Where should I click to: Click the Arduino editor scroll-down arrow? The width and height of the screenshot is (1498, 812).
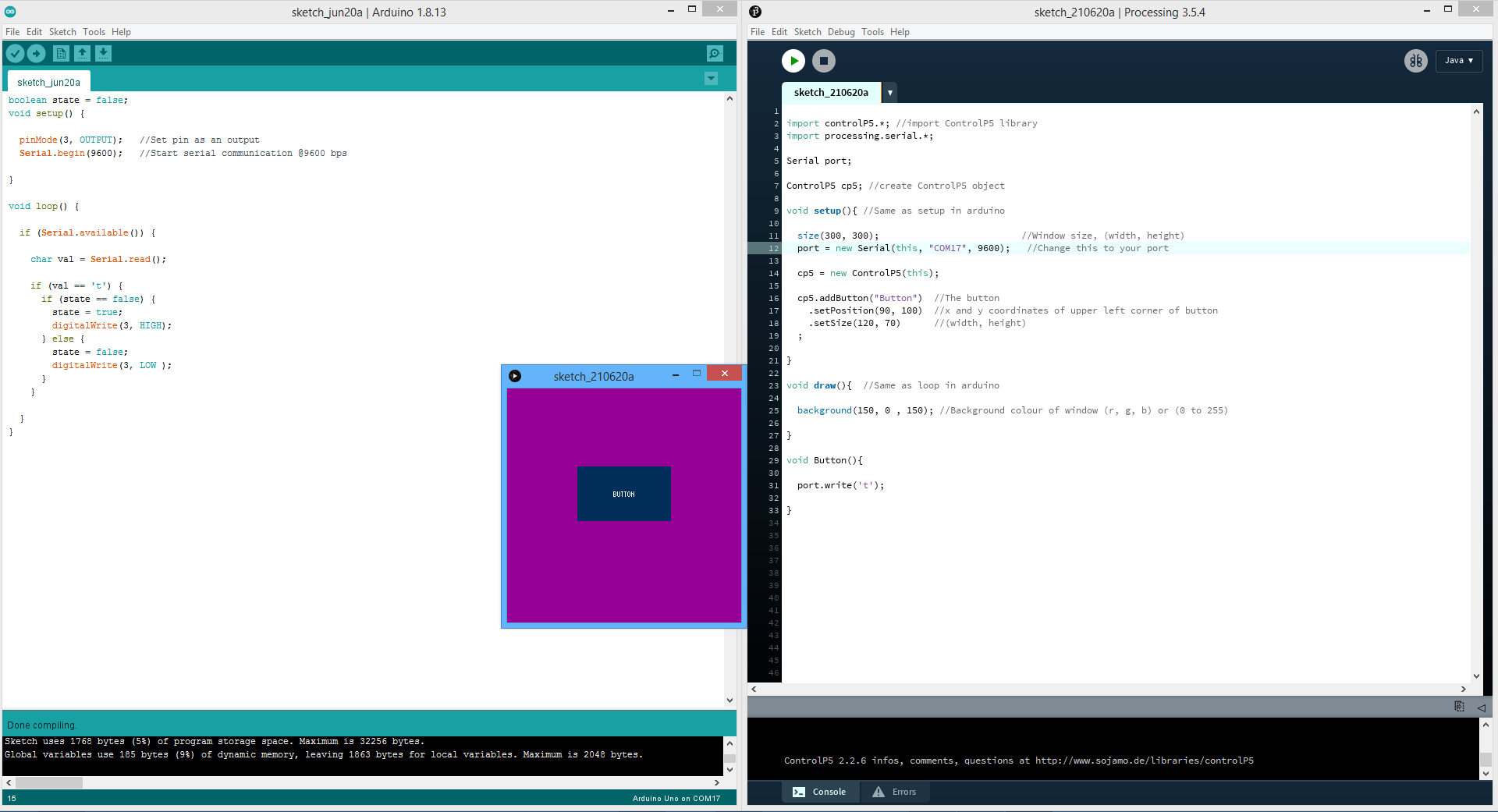point(729,700)
